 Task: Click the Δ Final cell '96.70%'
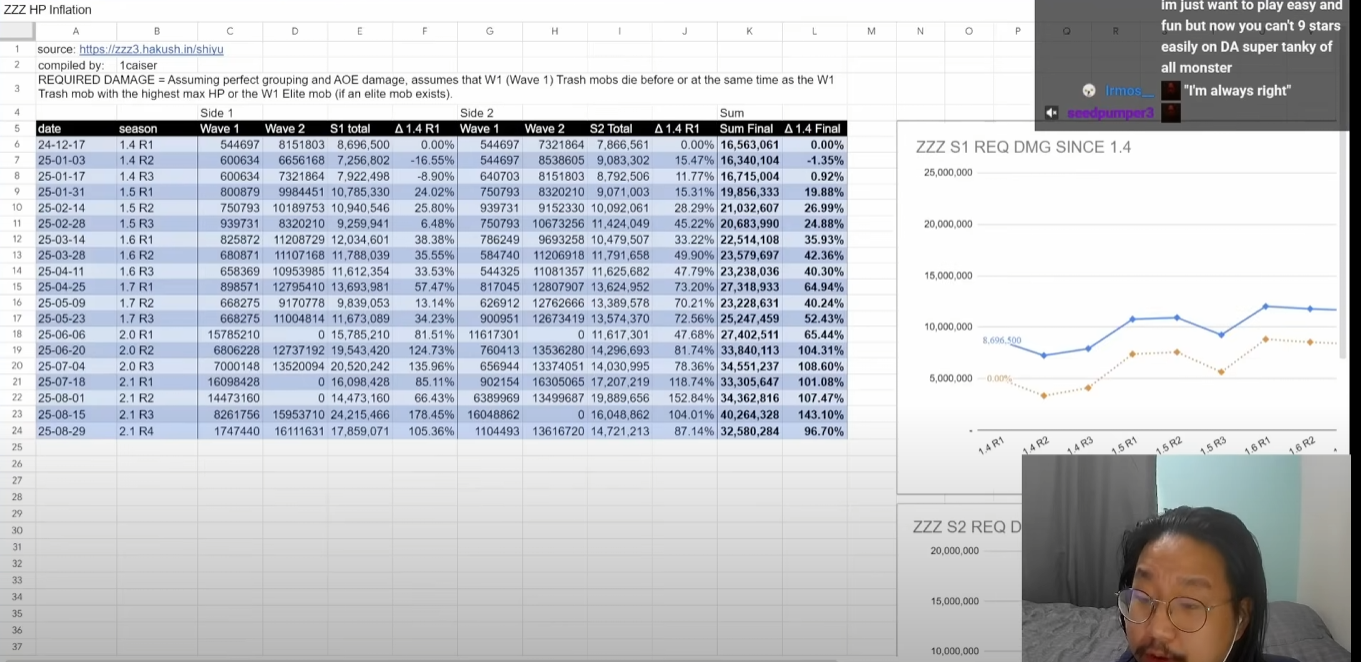point(814,431)
